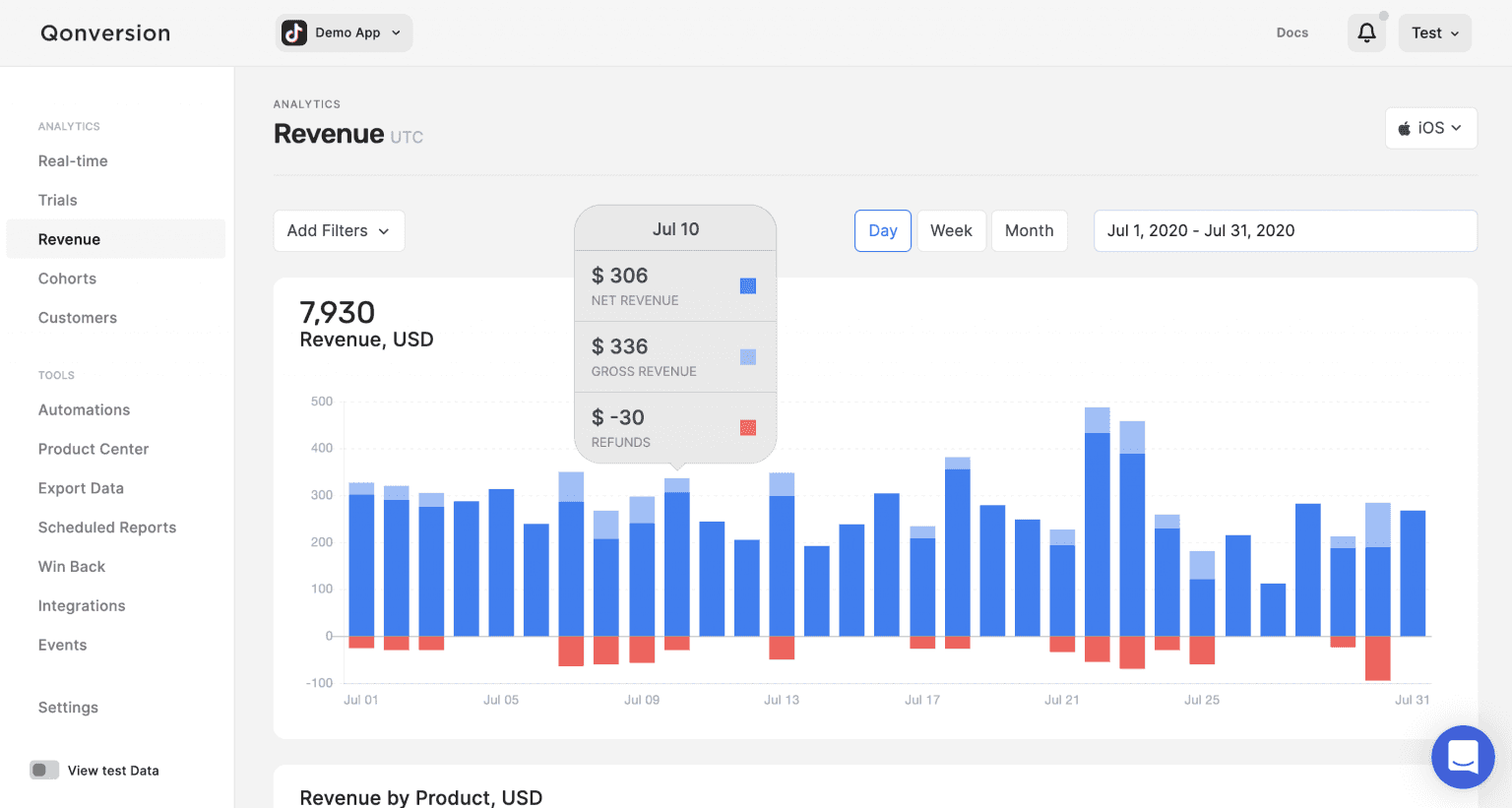Click the Qonversion logo
The image size is (1512, 808).
coord(104,32)
